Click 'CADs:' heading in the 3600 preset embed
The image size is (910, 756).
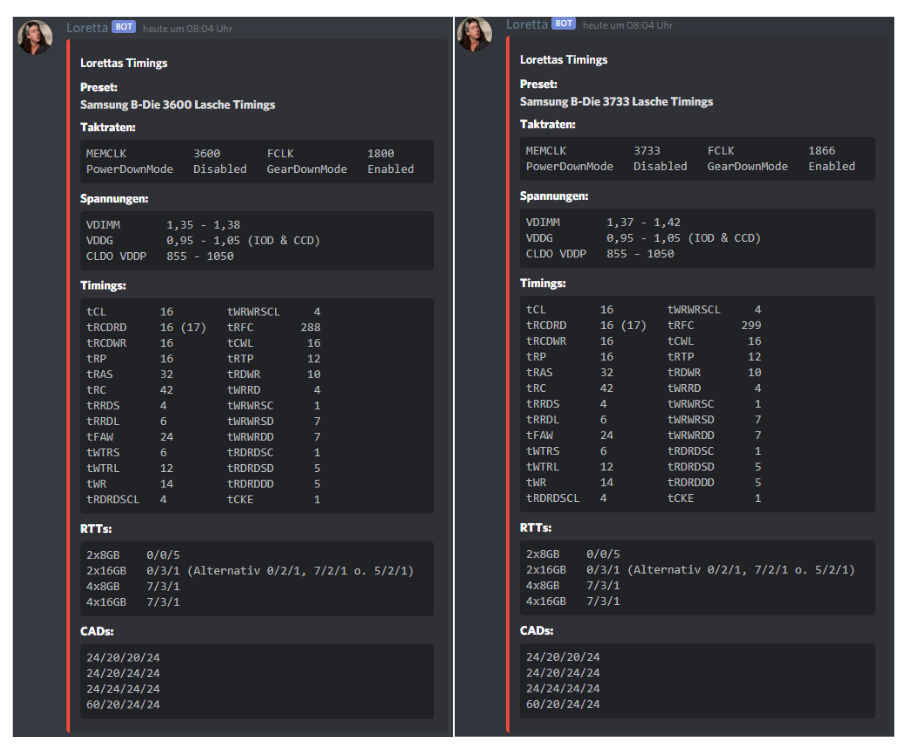click(x=97, y=631)
